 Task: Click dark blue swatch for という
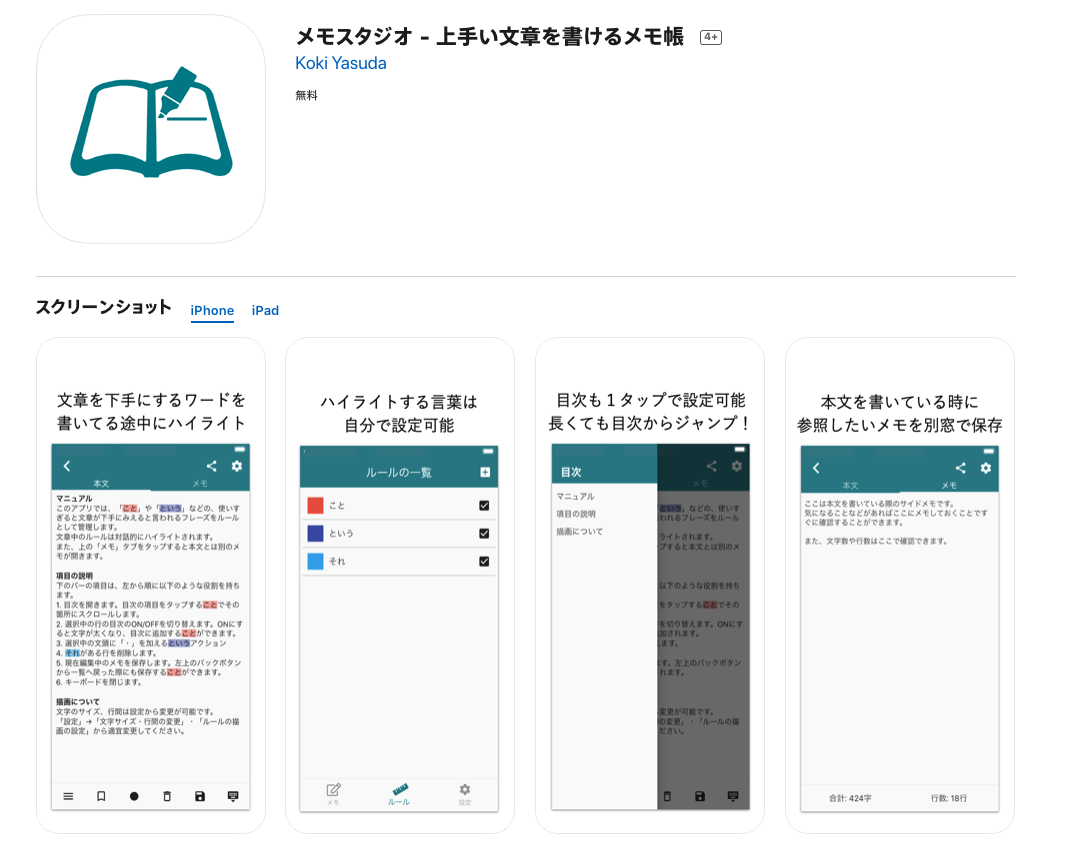[x=315, y=533]
